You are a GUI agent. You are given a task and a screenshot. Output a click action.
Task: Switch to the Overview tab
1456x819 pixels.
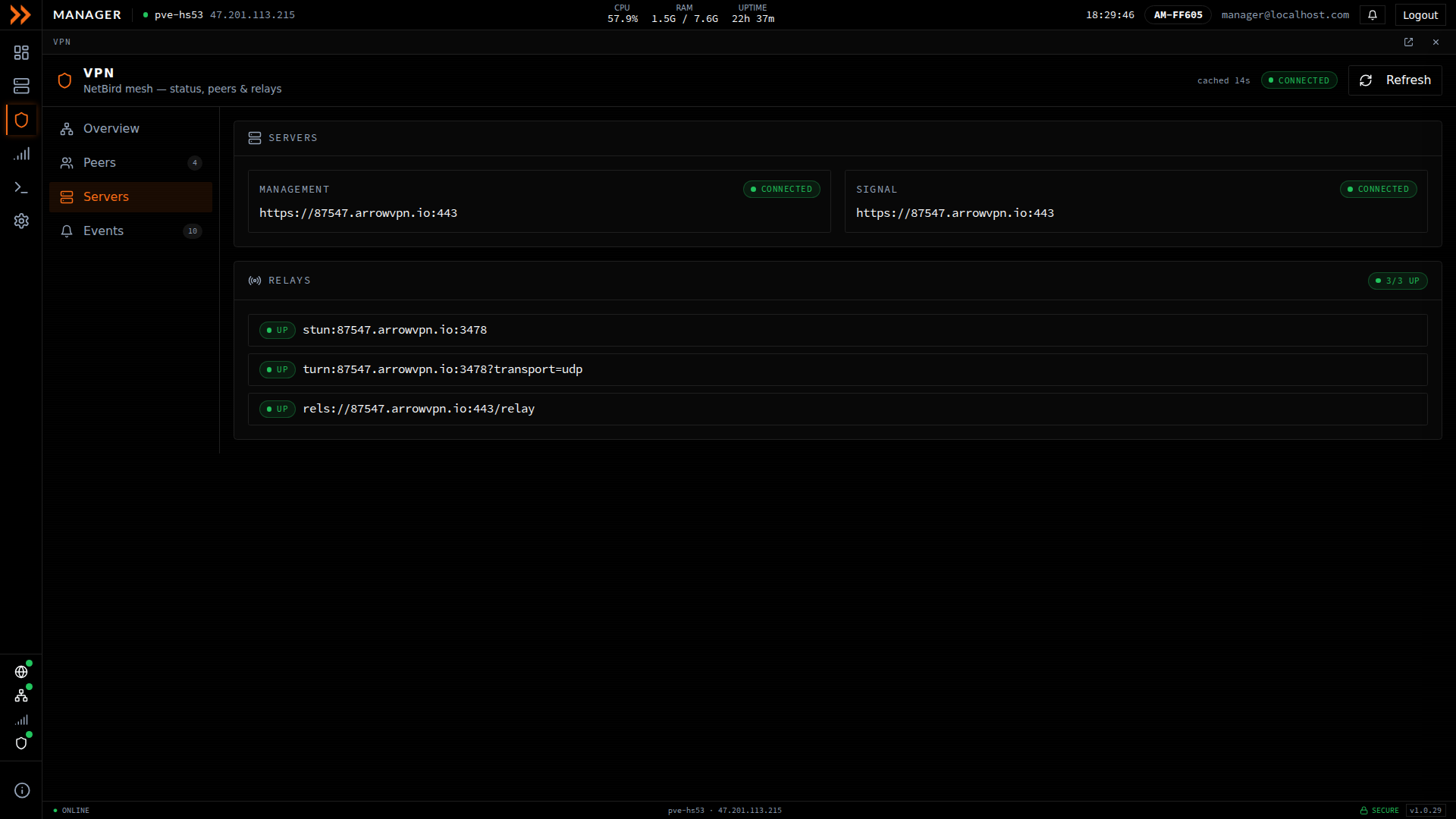coord(130,129)
